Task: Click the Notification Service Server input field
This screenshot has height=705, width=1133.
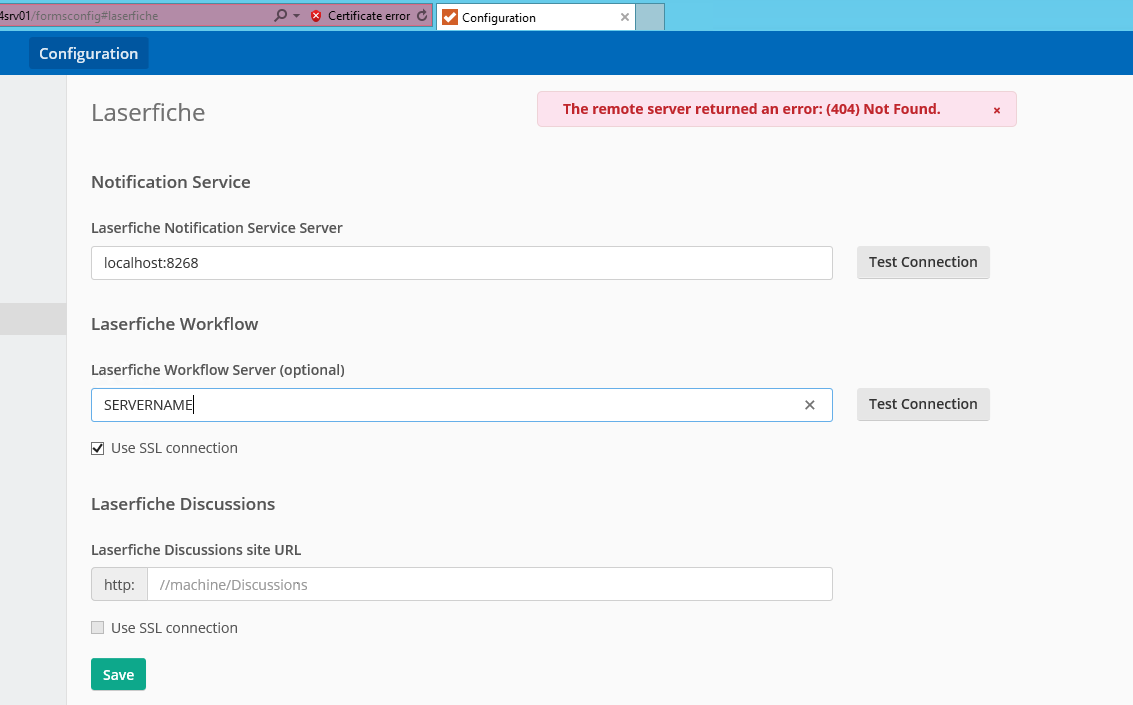Action: 462,263
